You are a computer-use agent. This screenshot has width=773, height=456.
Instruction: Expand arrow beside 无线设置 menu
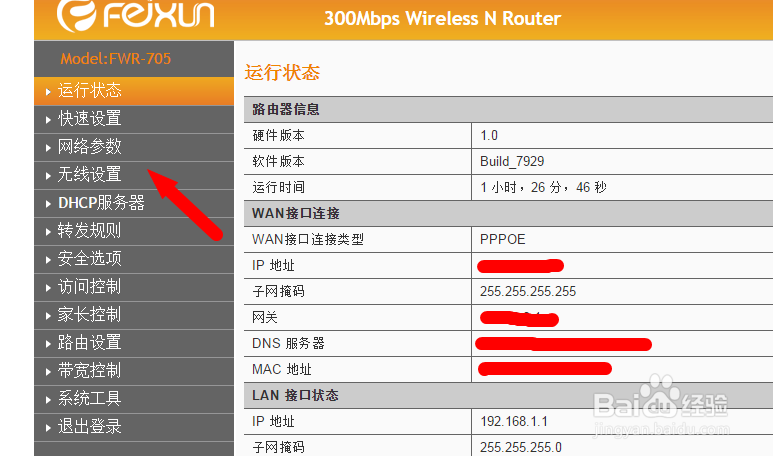pos(48,175)
